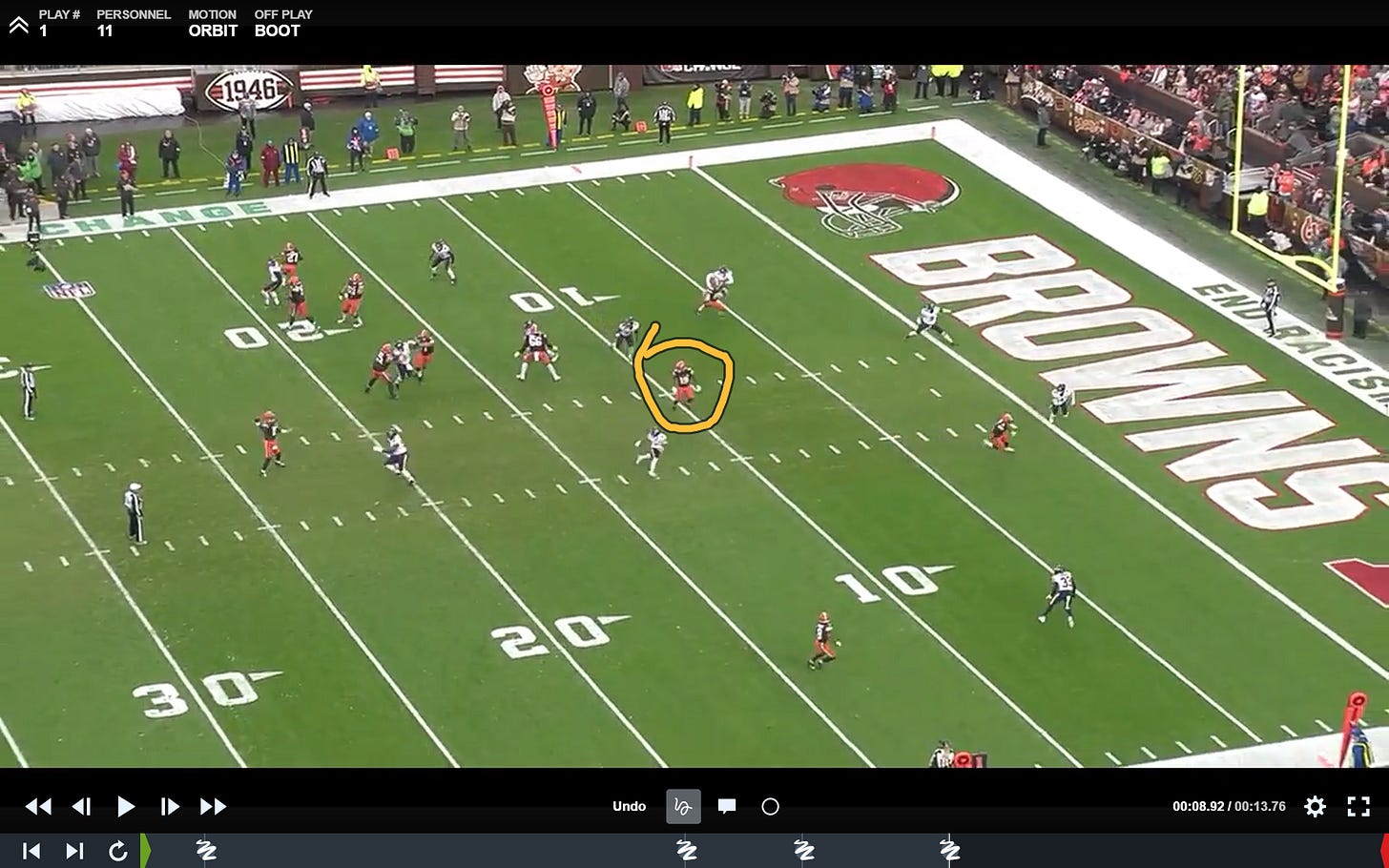Image resolution: width=1389 pixels, height=868 pixels.
Task: Jump to the fourth scribble annotation marker
Action: [x=949, y=850]
